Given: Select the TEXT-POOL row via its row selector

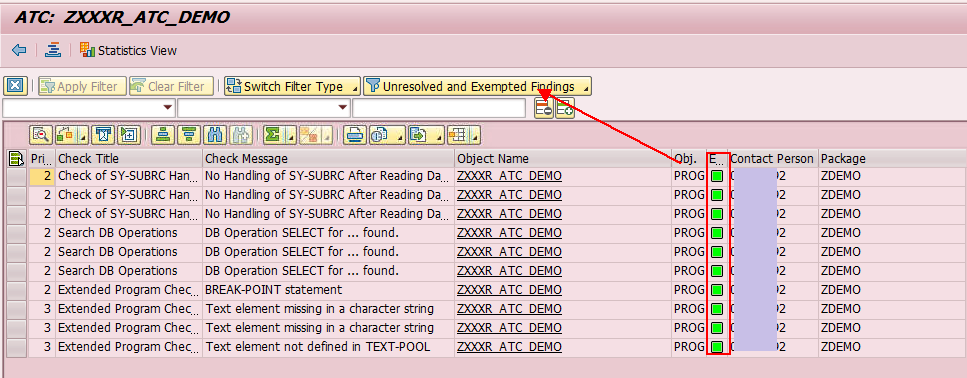Looking at the screenshot, I should [x=17, y=347].
